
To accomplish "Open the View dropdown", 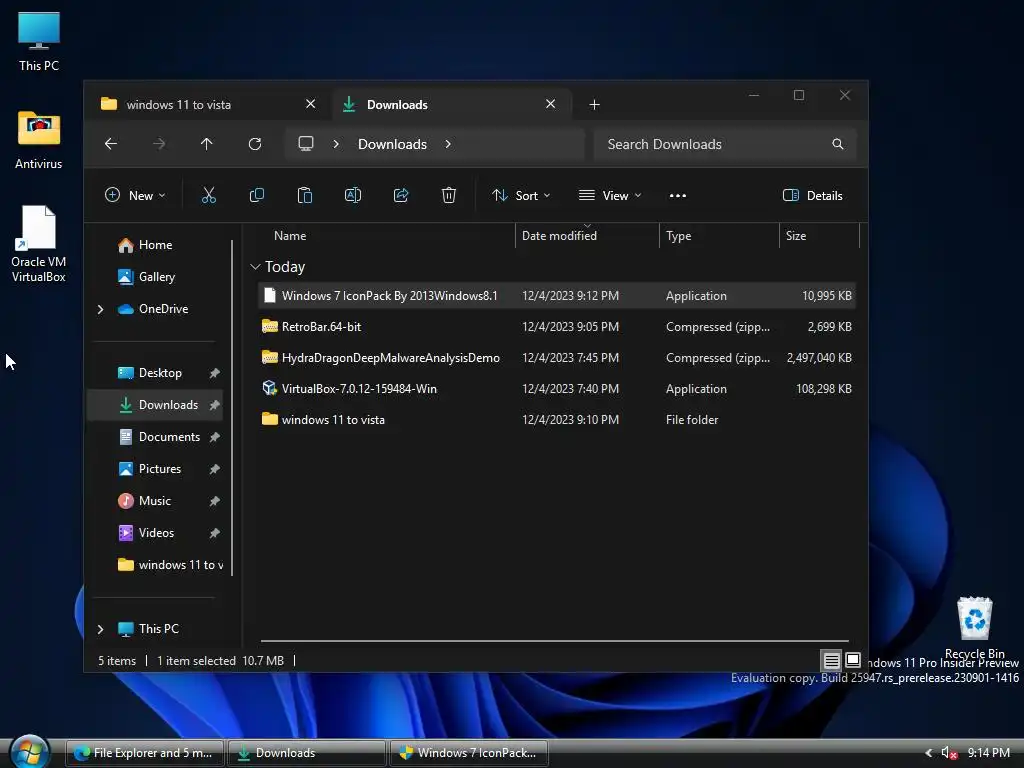I will click(610, 195).
